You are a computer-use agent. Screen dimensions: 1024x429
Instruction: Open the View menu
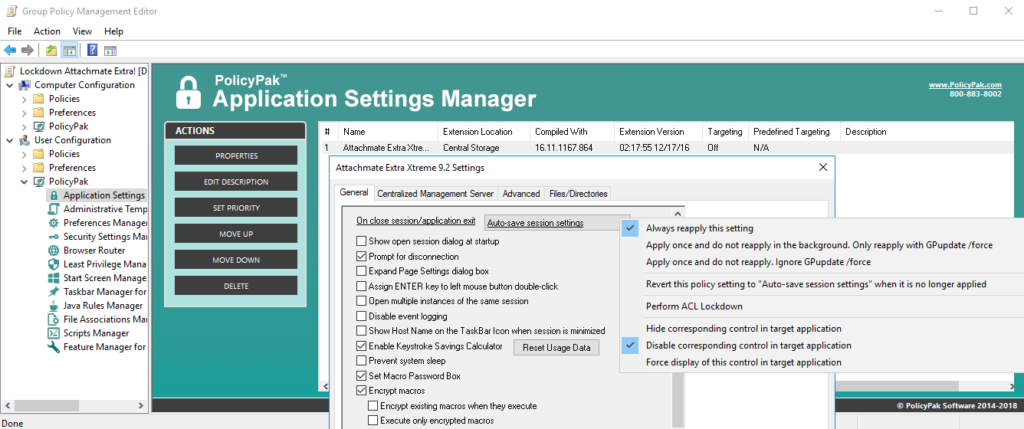(82, 31)
